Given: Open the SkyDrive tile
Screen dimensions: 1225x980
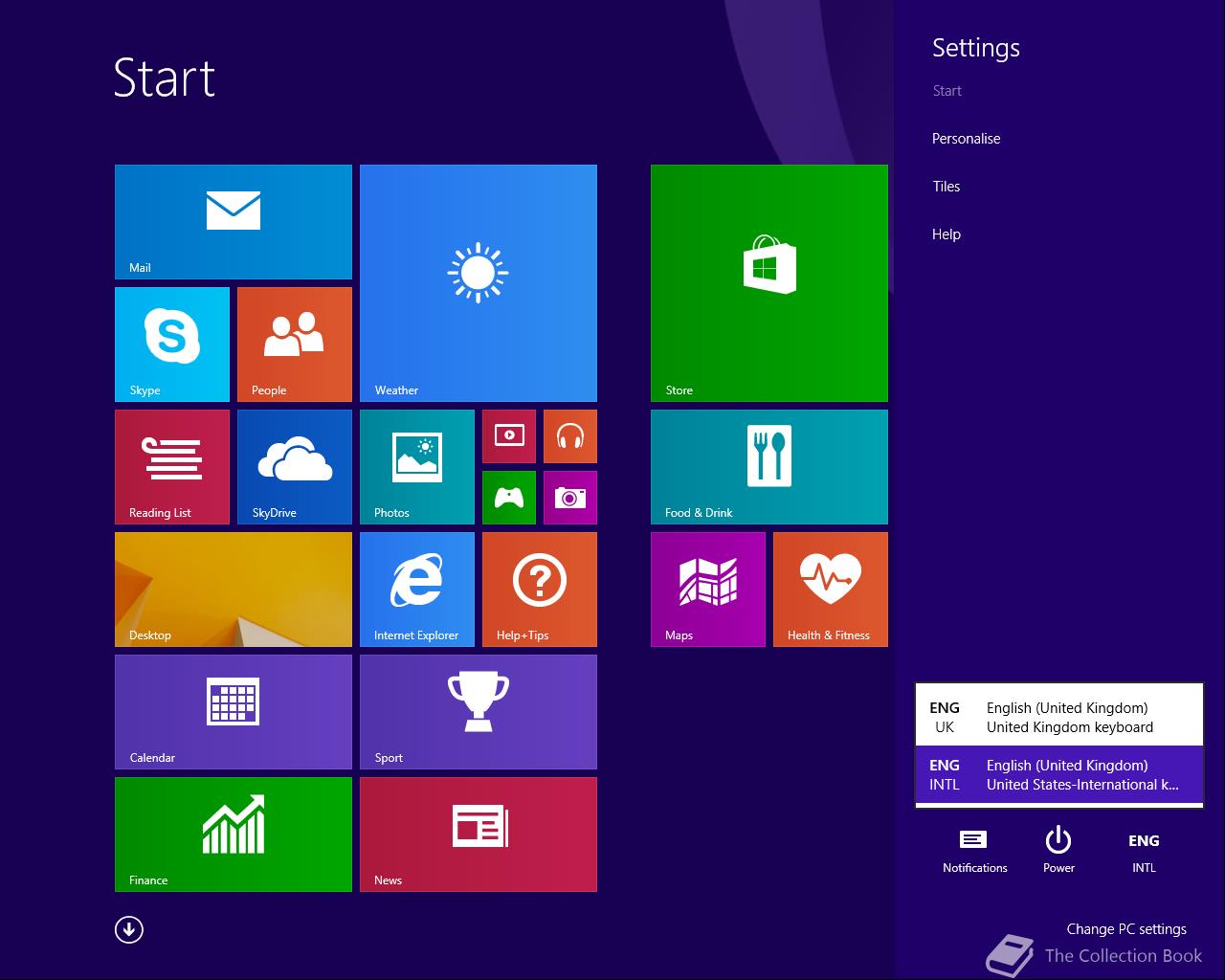Looking at the screenshot, I should pyautogui.click(x=295, y=467).
